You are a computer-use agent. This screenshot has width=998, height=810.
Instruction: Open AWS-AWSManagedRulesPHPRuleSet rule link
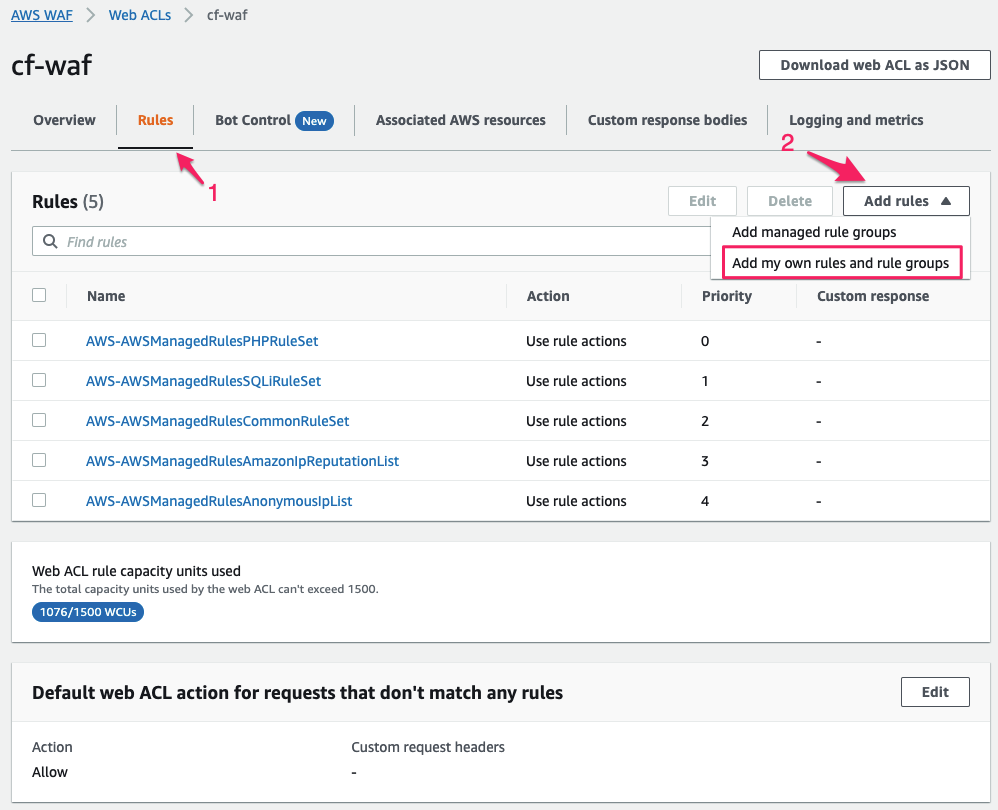pyautogui.click(x=202, y=341)
